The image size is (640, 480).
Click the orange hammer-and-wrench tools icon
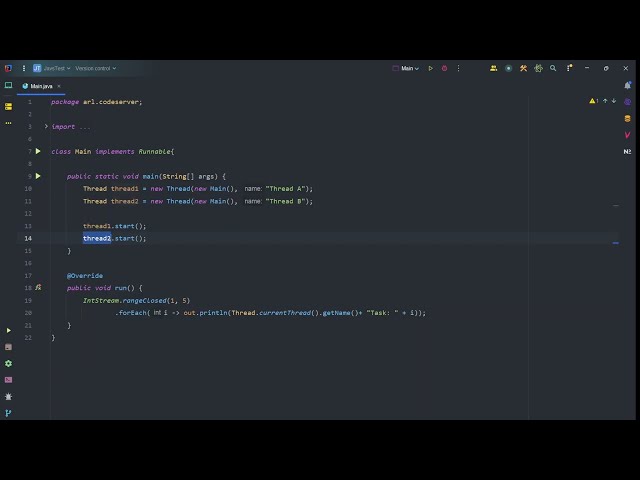[x=523, y=68]
